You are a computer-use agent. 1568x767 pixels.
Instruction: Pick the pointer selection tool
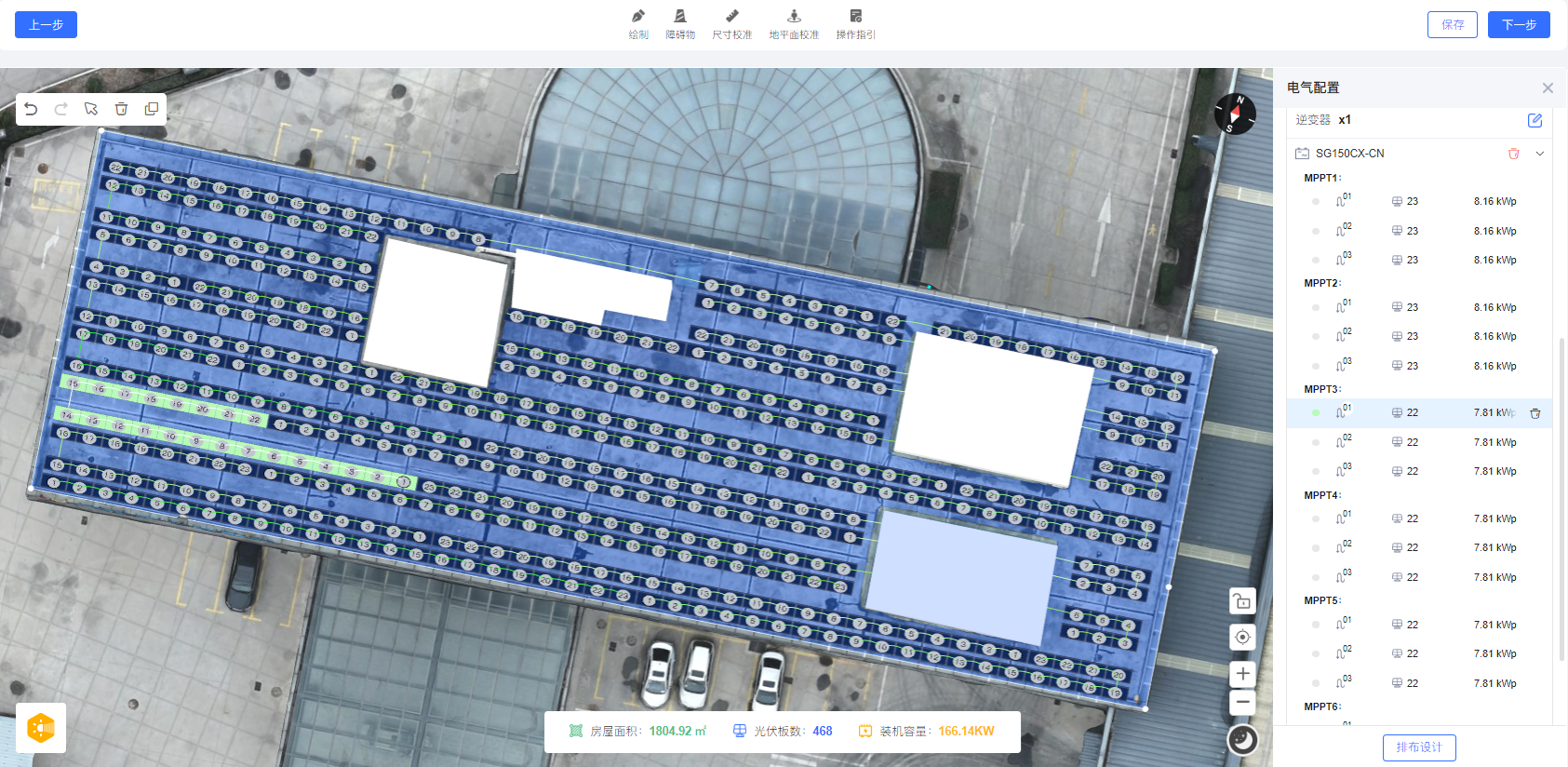pos(91,109)
